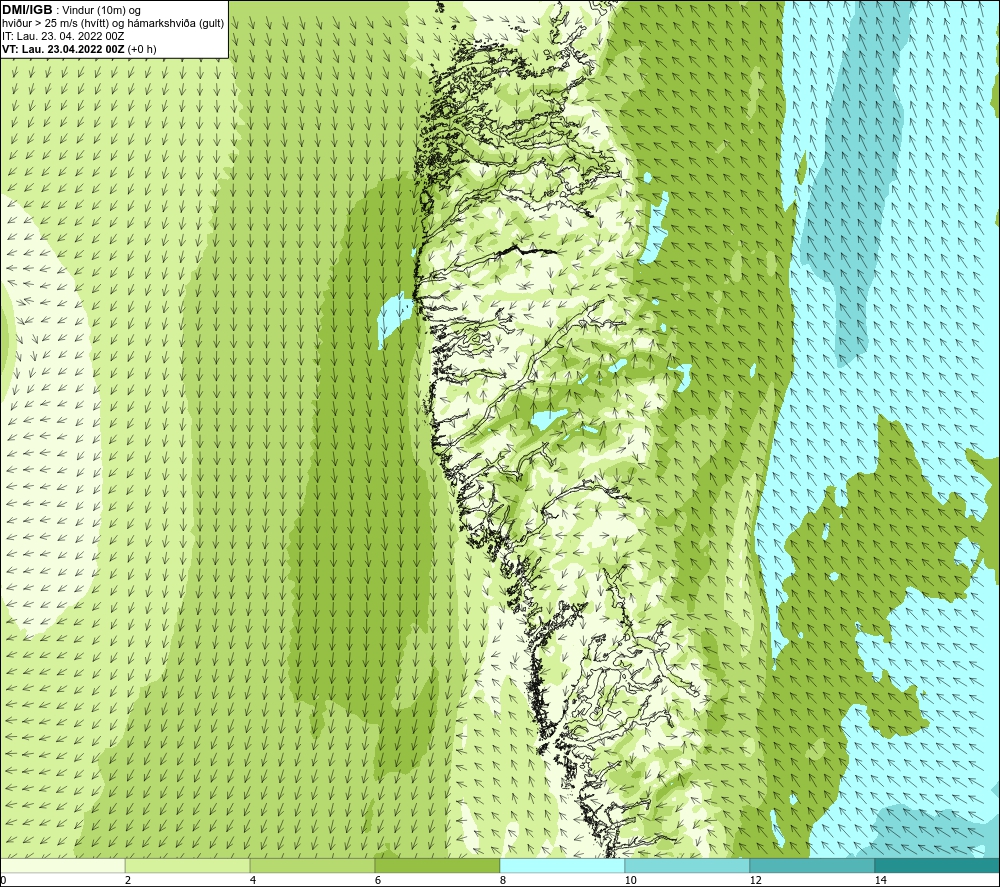Select the 4–6 m/s green color band

[312, 865]
